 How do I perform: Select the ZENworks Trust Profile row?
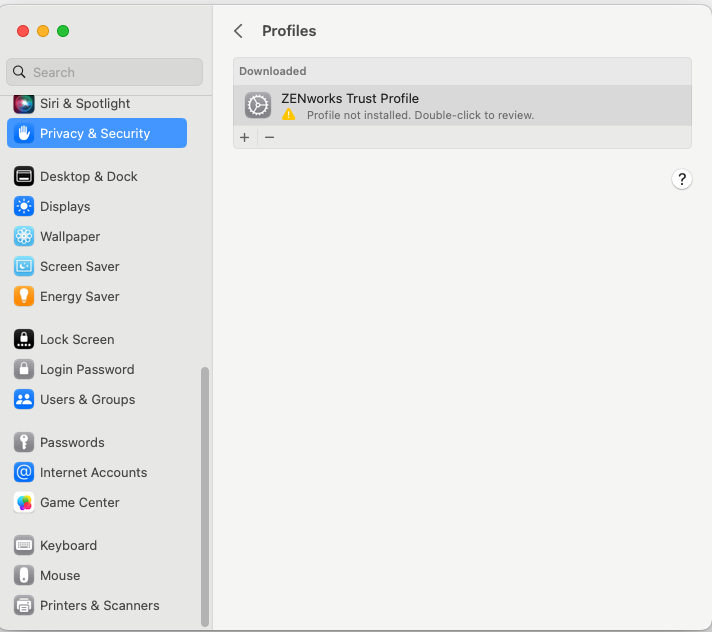click(x=462, y=106)
